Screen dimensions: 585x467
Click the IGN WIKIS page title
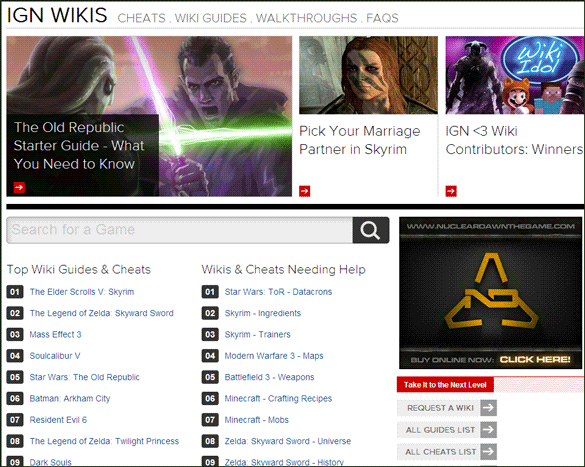57,15
